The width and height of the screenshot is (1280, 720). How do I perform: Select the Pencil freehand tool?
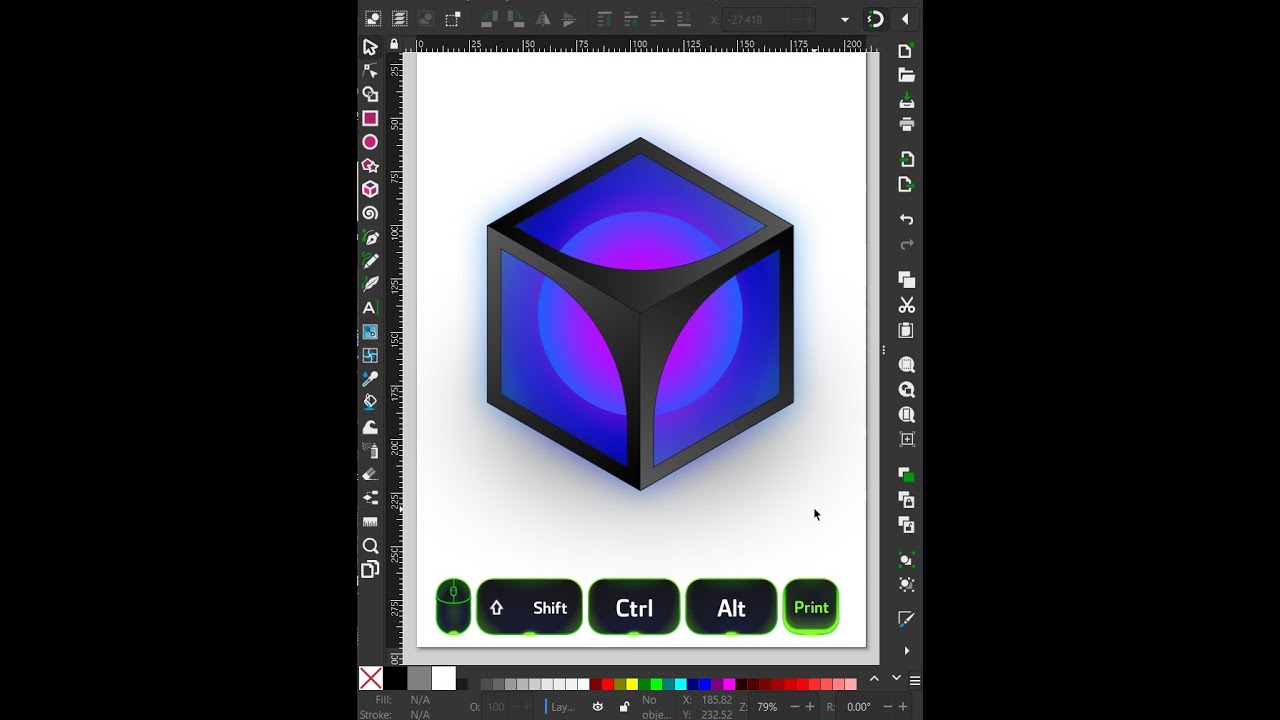coord(370,260)
